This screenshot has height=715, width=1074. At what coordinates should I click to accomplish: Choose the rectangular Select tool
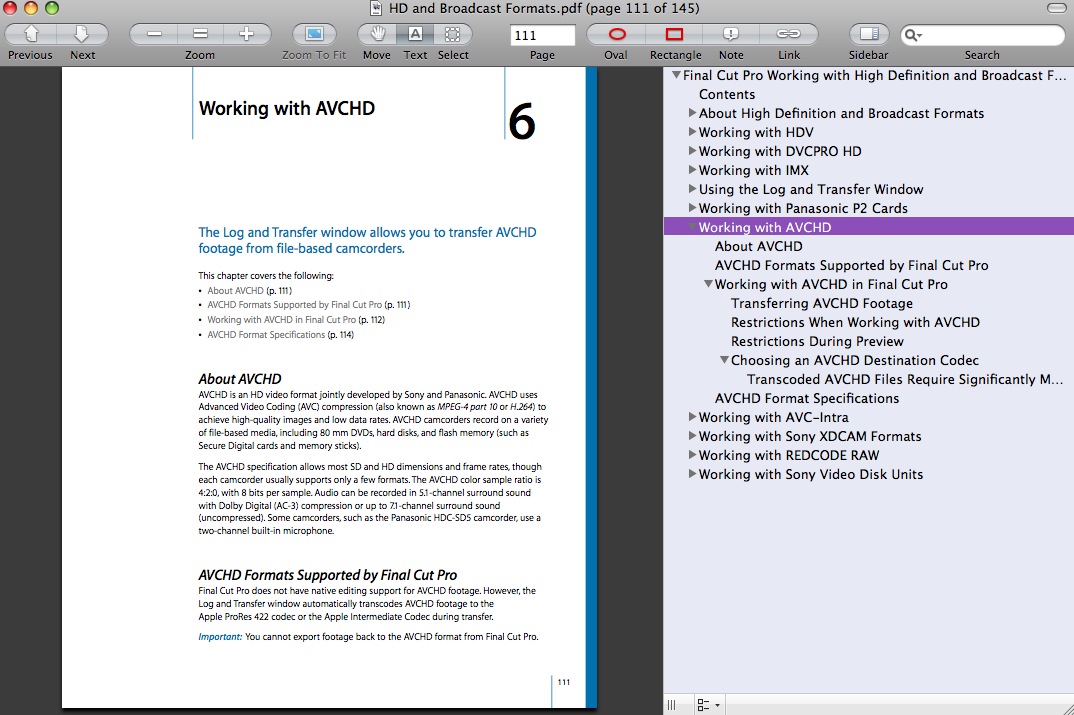tap(453, 34)
